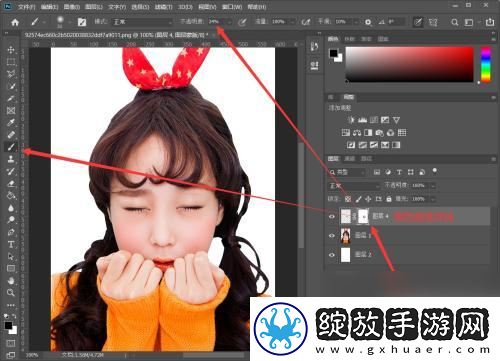Toggle lock position in Layers panel
Viewport: 500px width, 361px height.
point(368,199)
